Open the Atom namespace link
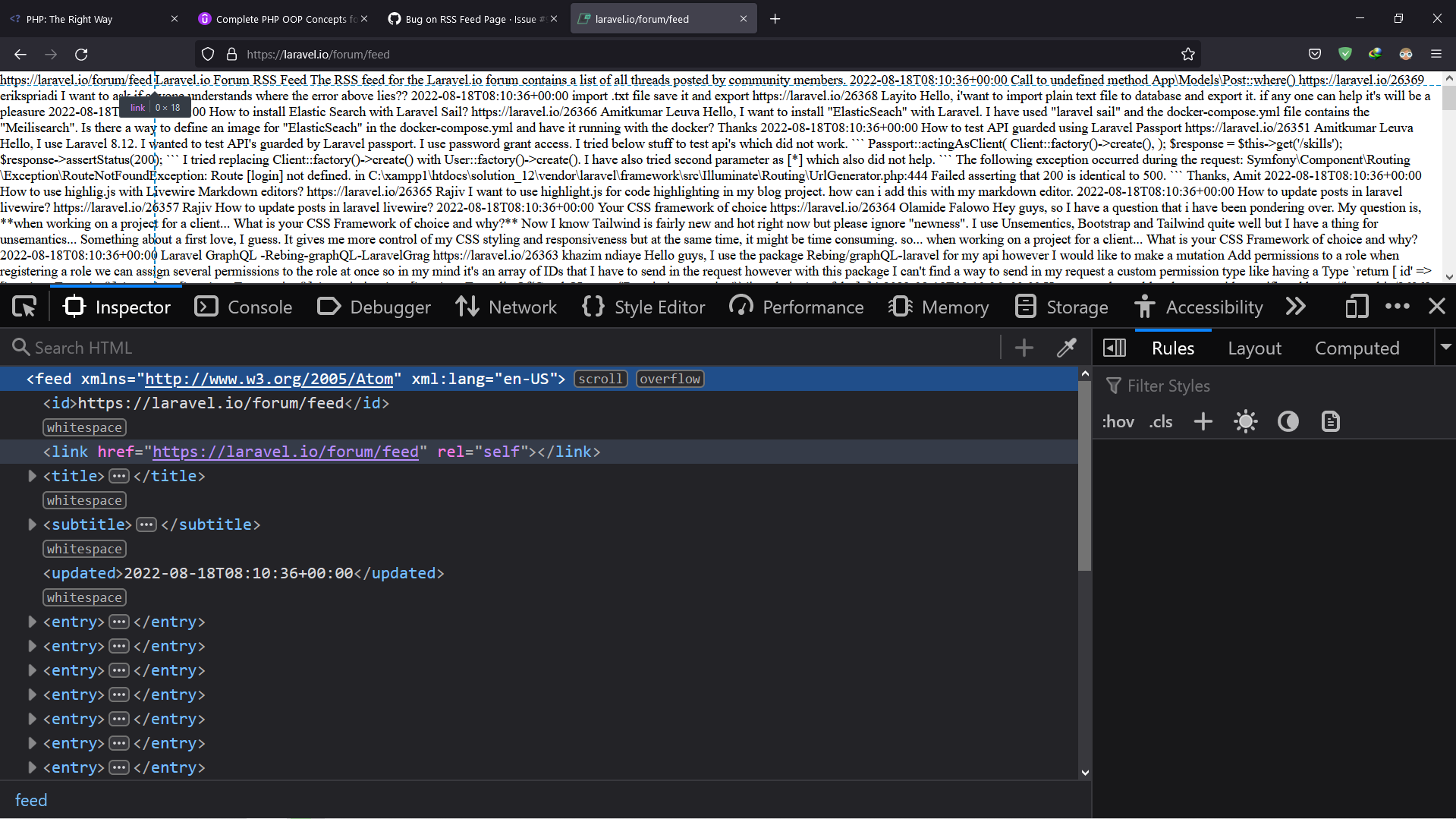The width and height of the screenshot is (1456, 819). pyautogui.click(x=269, y=379)
